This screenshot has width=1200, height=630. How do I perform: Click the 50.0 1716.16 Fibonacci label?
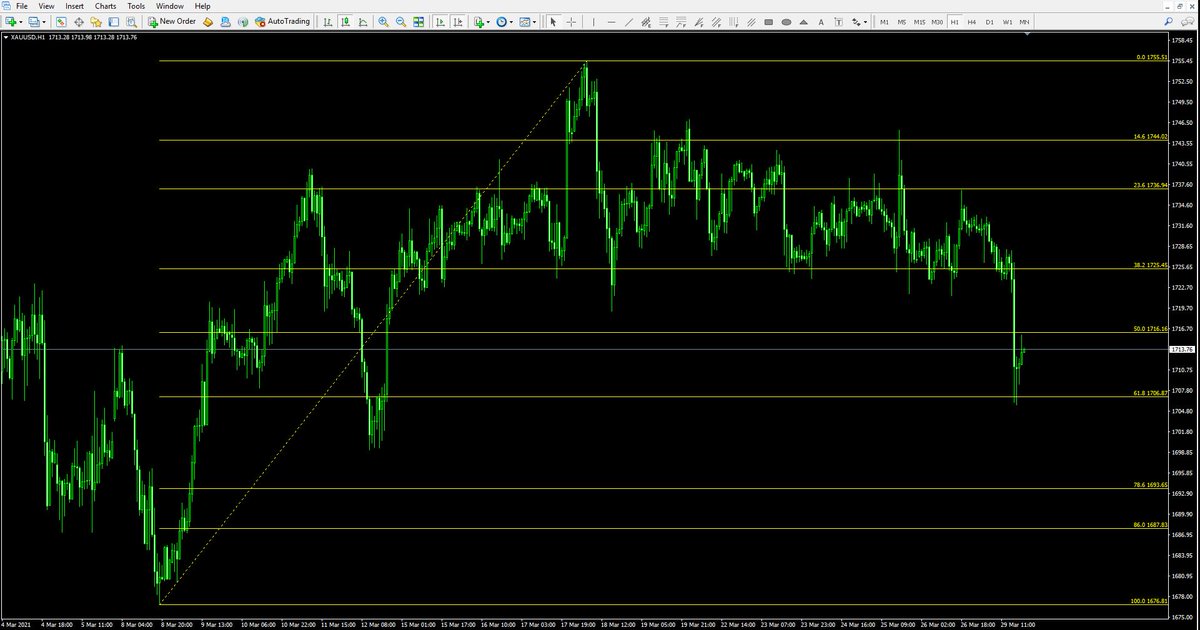click(x=1150, y=328)
